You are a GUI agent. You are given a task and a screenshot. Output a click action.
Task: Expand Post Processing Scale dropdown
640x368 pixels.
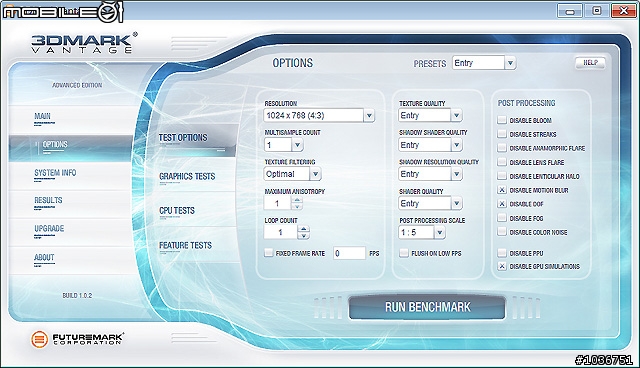tap(439, 233)
